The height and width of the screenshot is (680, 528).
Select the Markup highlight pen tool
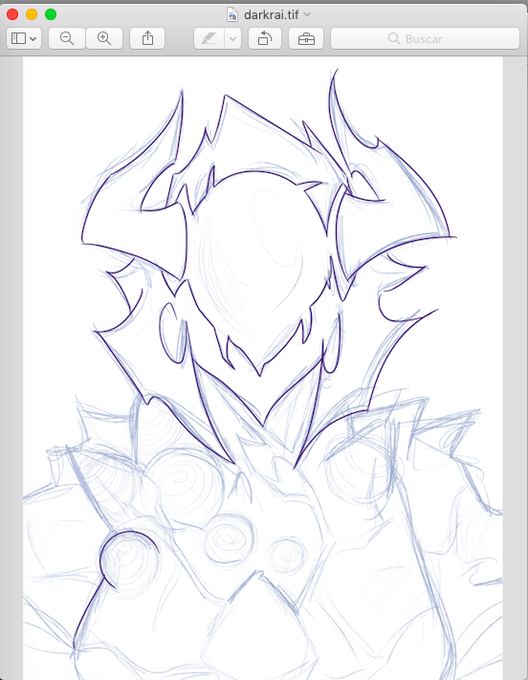tap(209, 39)
